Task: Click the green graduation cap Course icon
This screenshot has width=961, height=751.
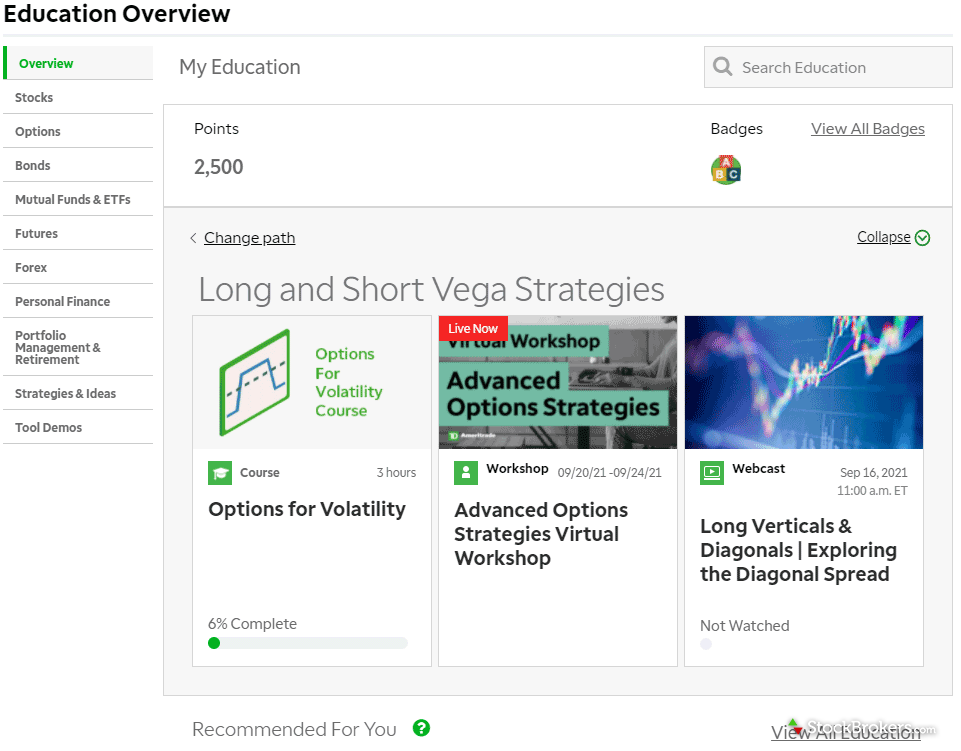Action: click(220, 473)
